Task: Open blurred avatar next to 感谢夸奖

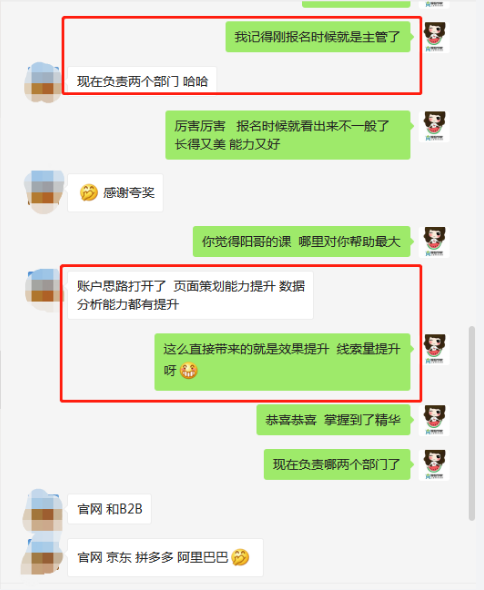Action: click(x=44, y=192)
